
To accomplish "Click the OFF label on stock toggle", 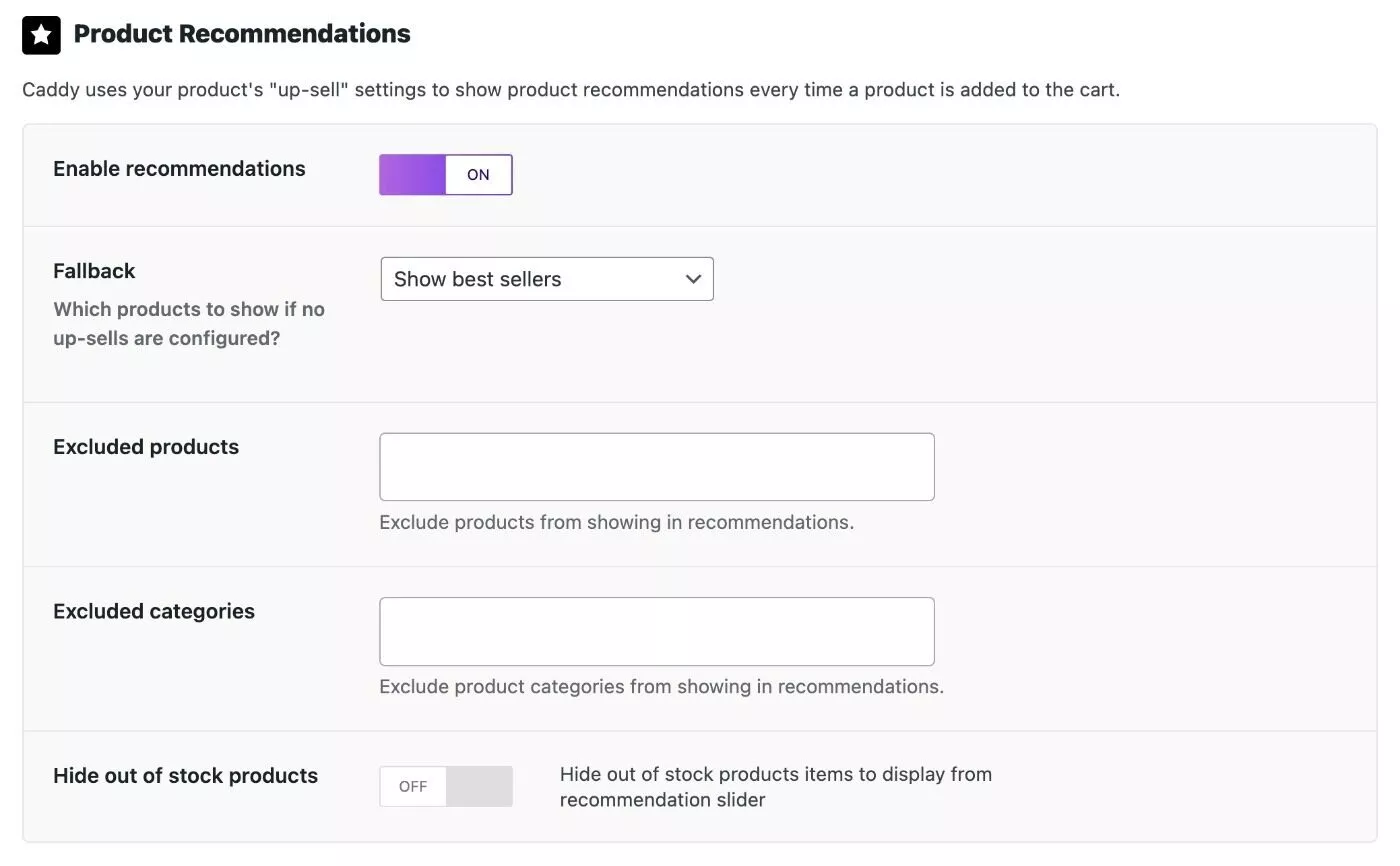I will point(413,787).
